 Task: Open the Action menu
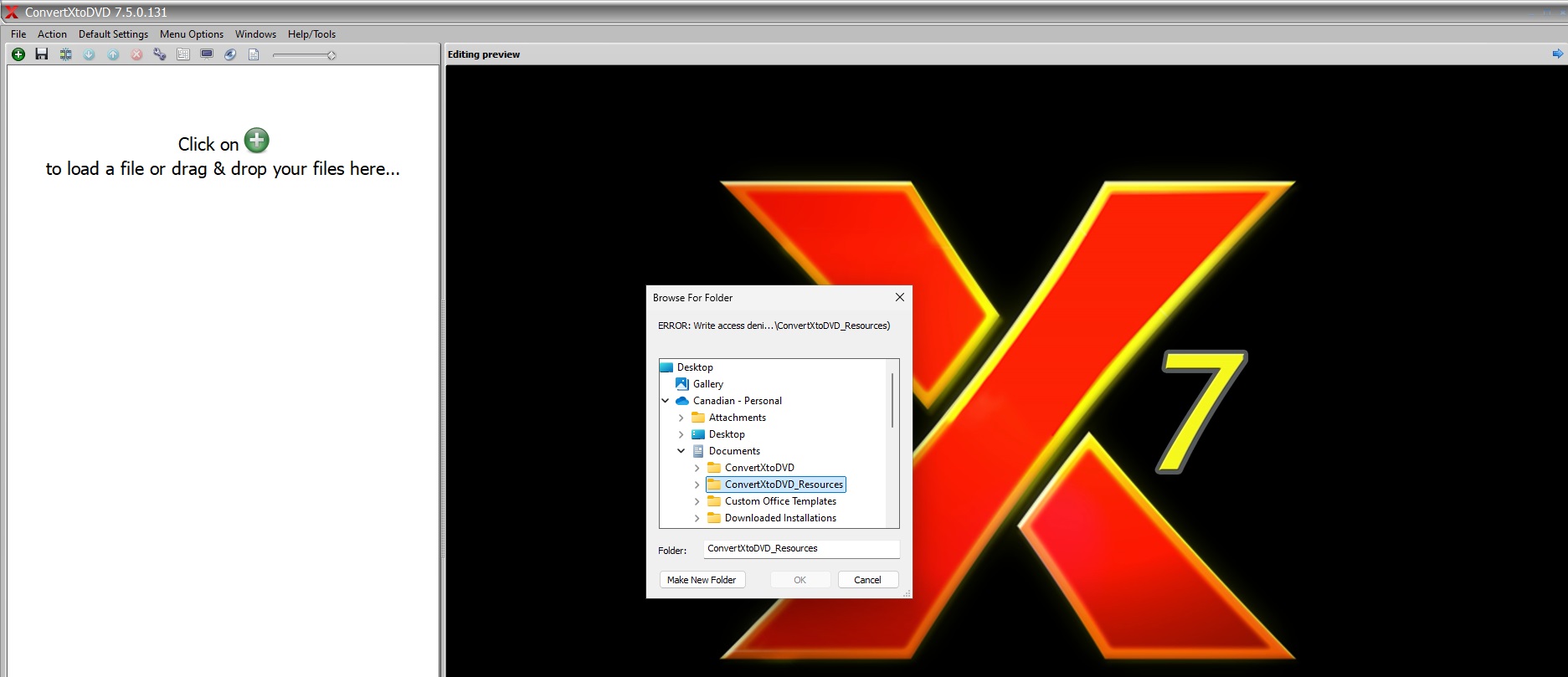click(x=52, y=34)
